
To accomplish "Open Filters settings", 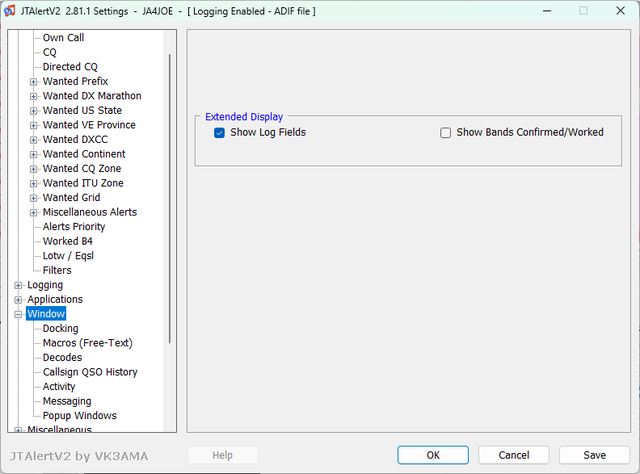I will (57, 270).
